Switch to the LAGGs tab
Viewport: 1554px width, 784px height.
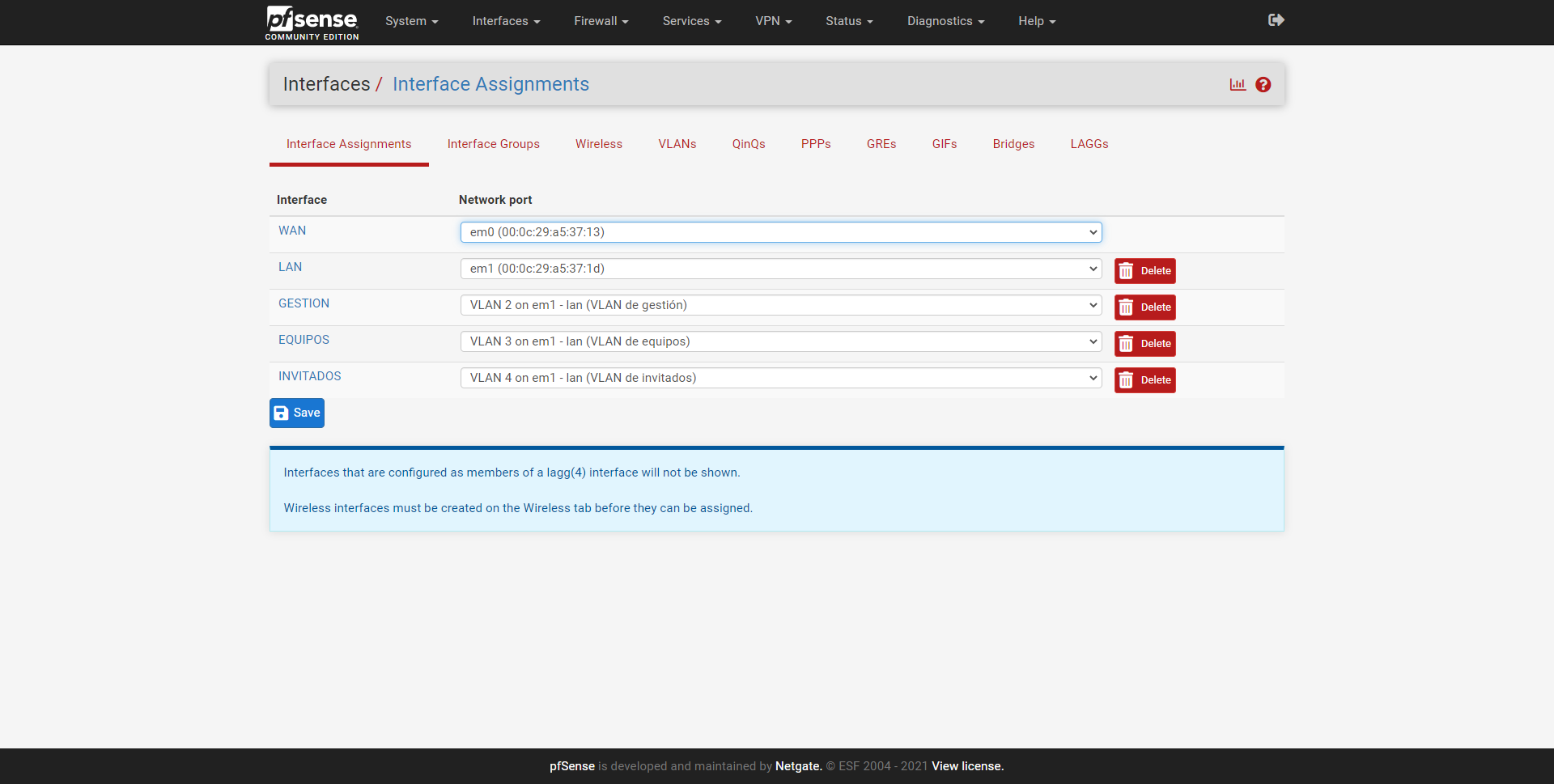(x=1089, y=144)
